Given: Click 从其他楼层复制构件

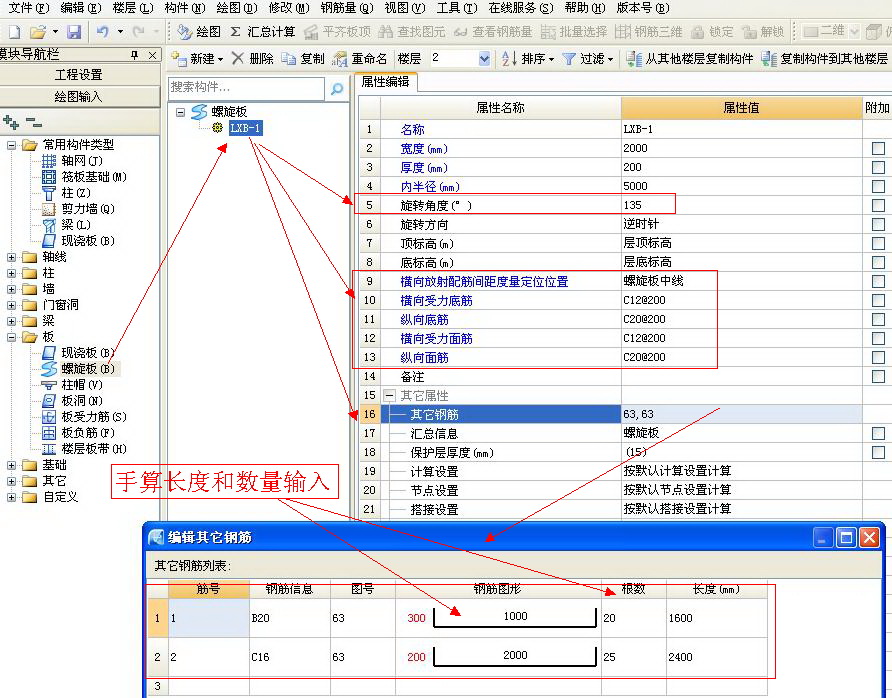Looking at the screenshot, I should point(689,59).
